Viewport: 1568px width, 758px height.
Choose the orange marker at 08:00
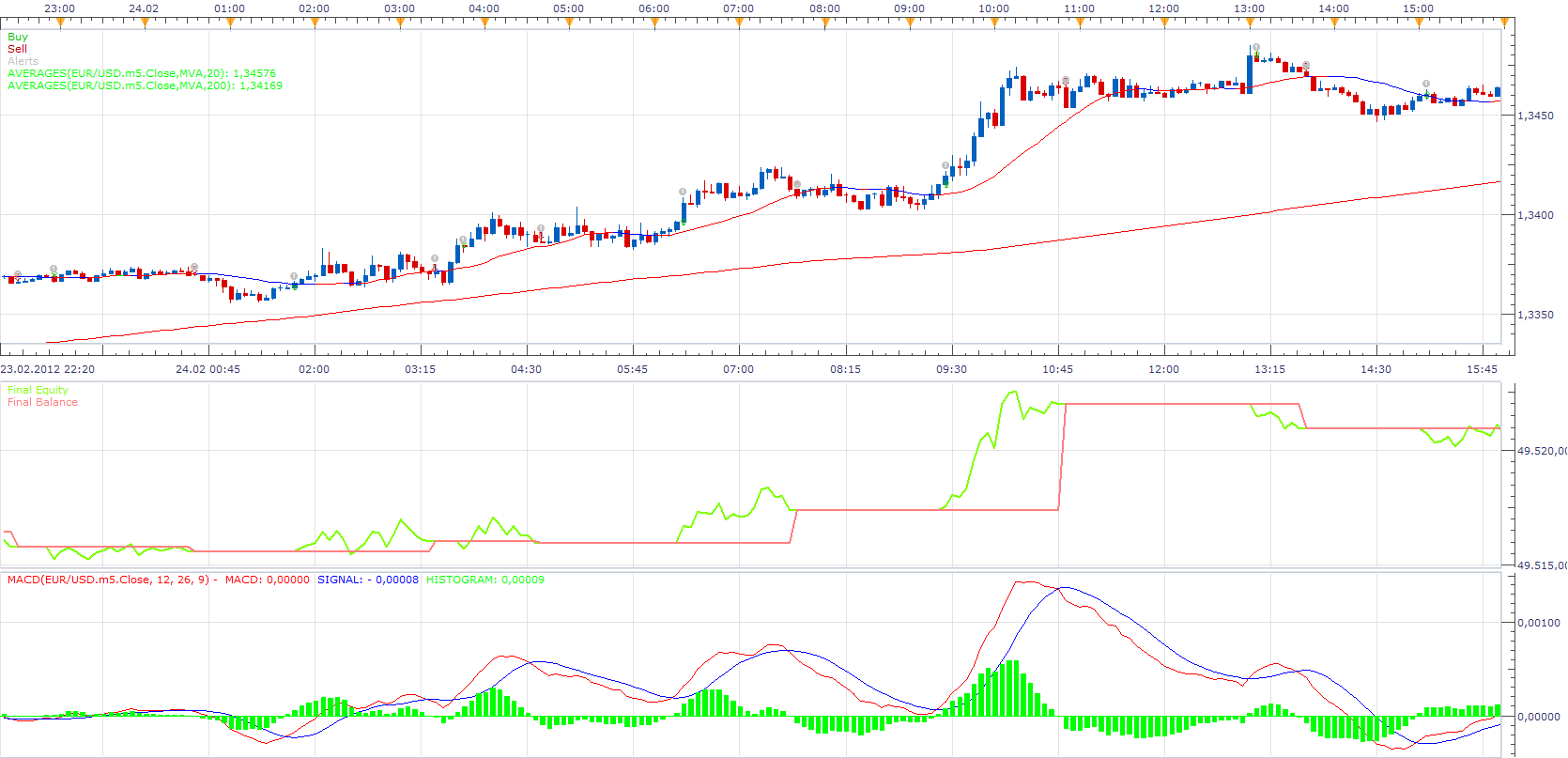click(824, 24)
